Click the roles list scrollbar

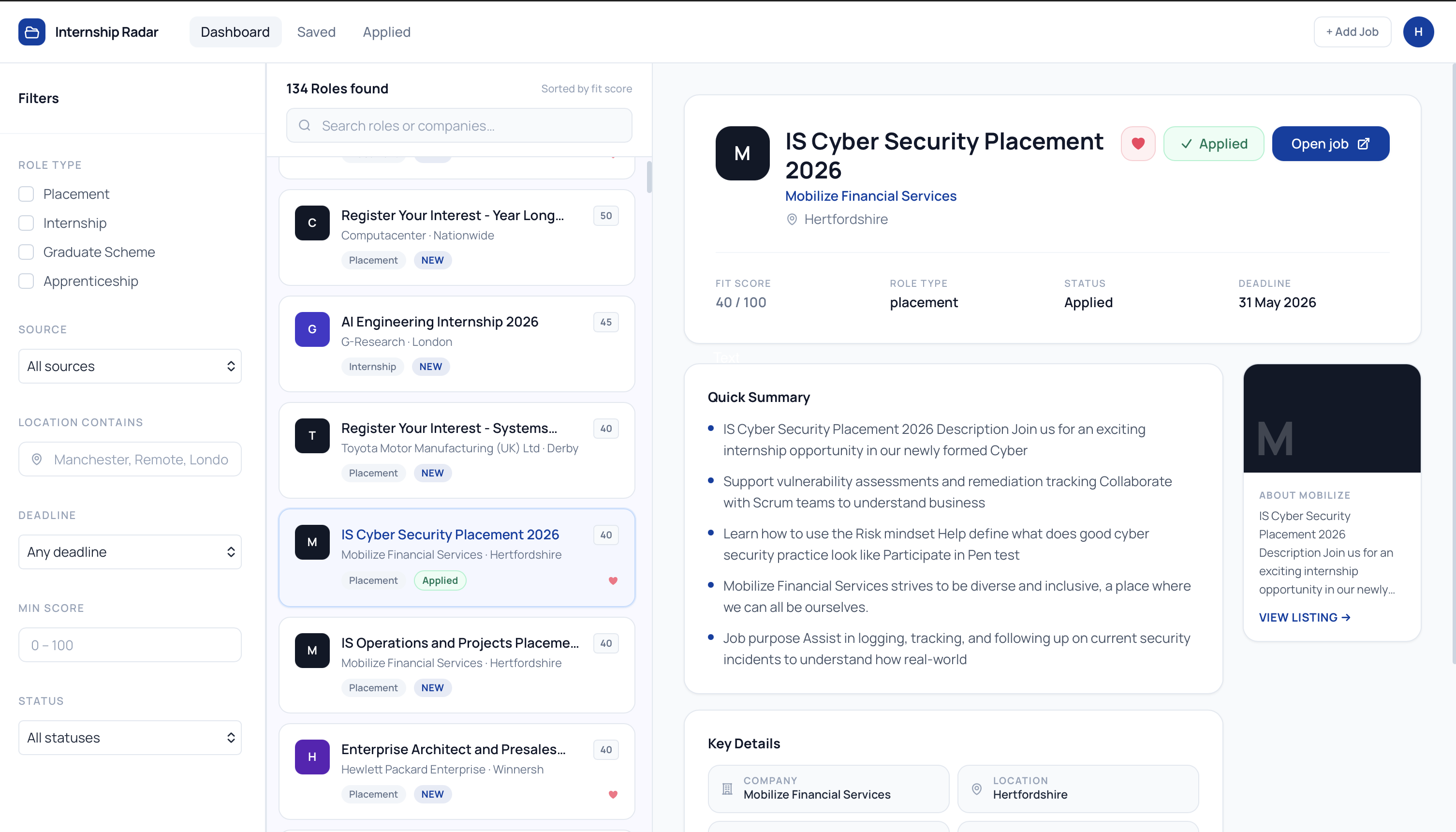tap(649, 177)
